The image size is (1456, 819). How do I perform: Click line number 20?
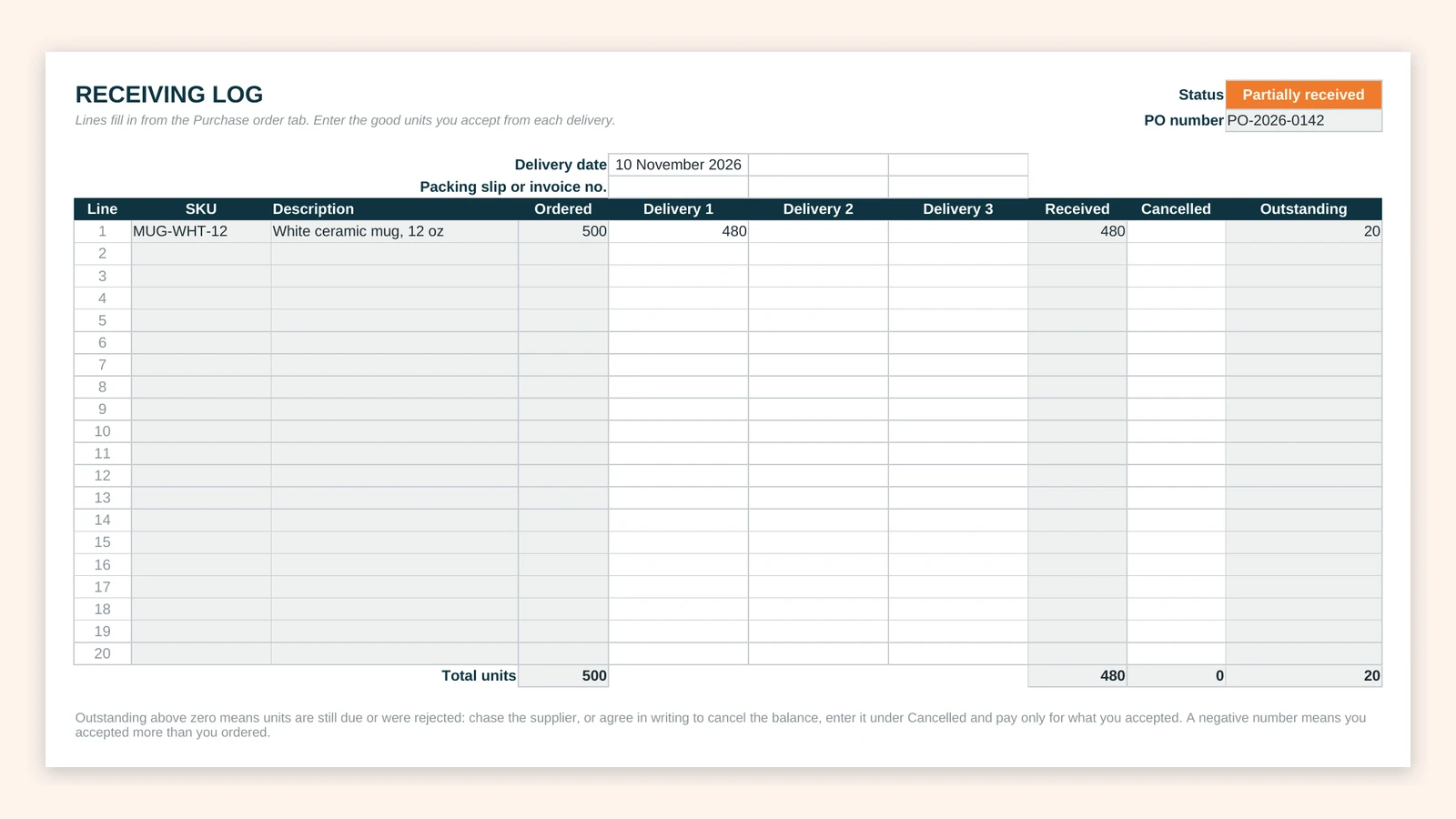103,653
